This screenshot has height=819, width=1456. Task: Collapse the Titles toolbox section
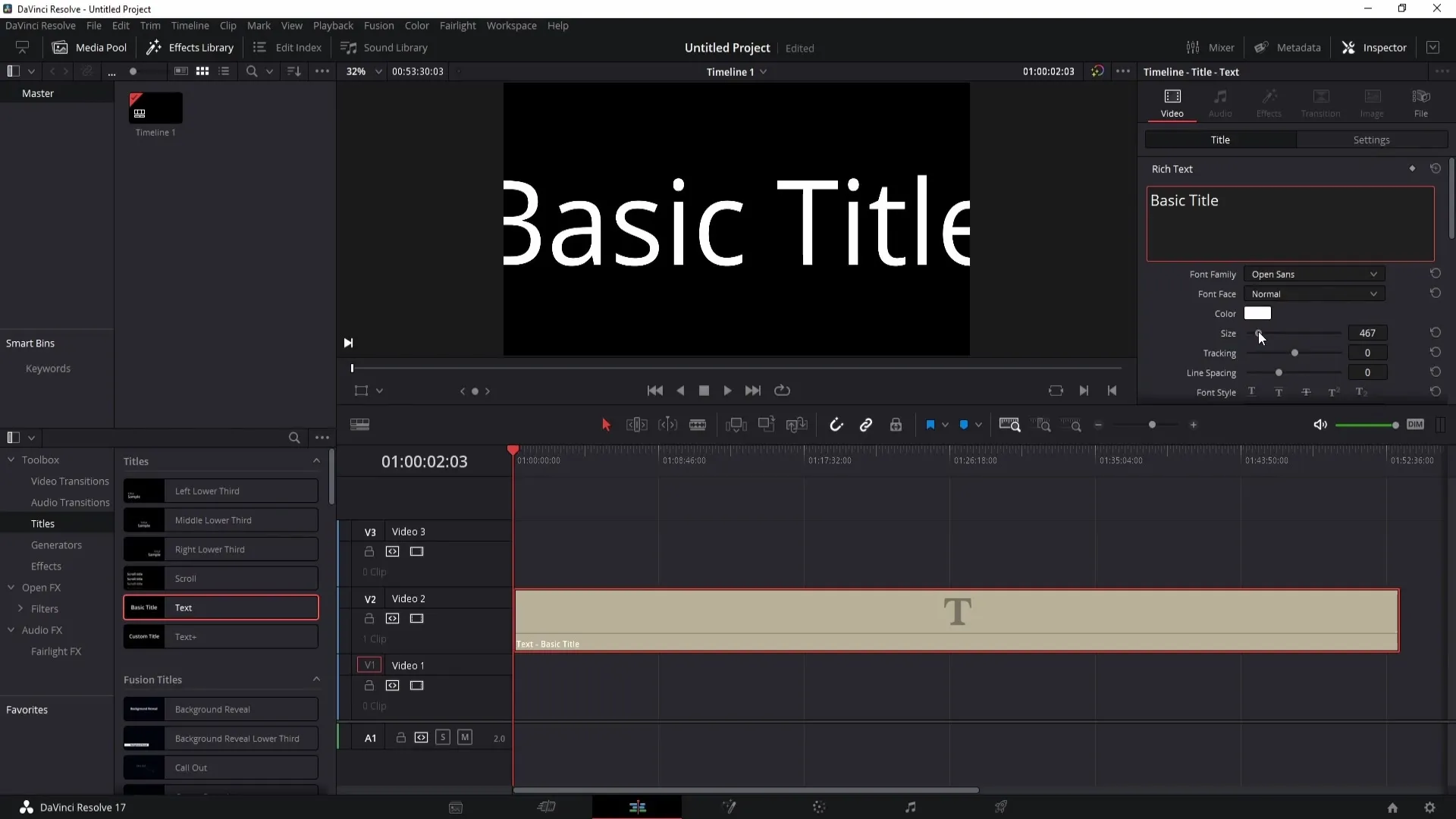click(318, 461)
